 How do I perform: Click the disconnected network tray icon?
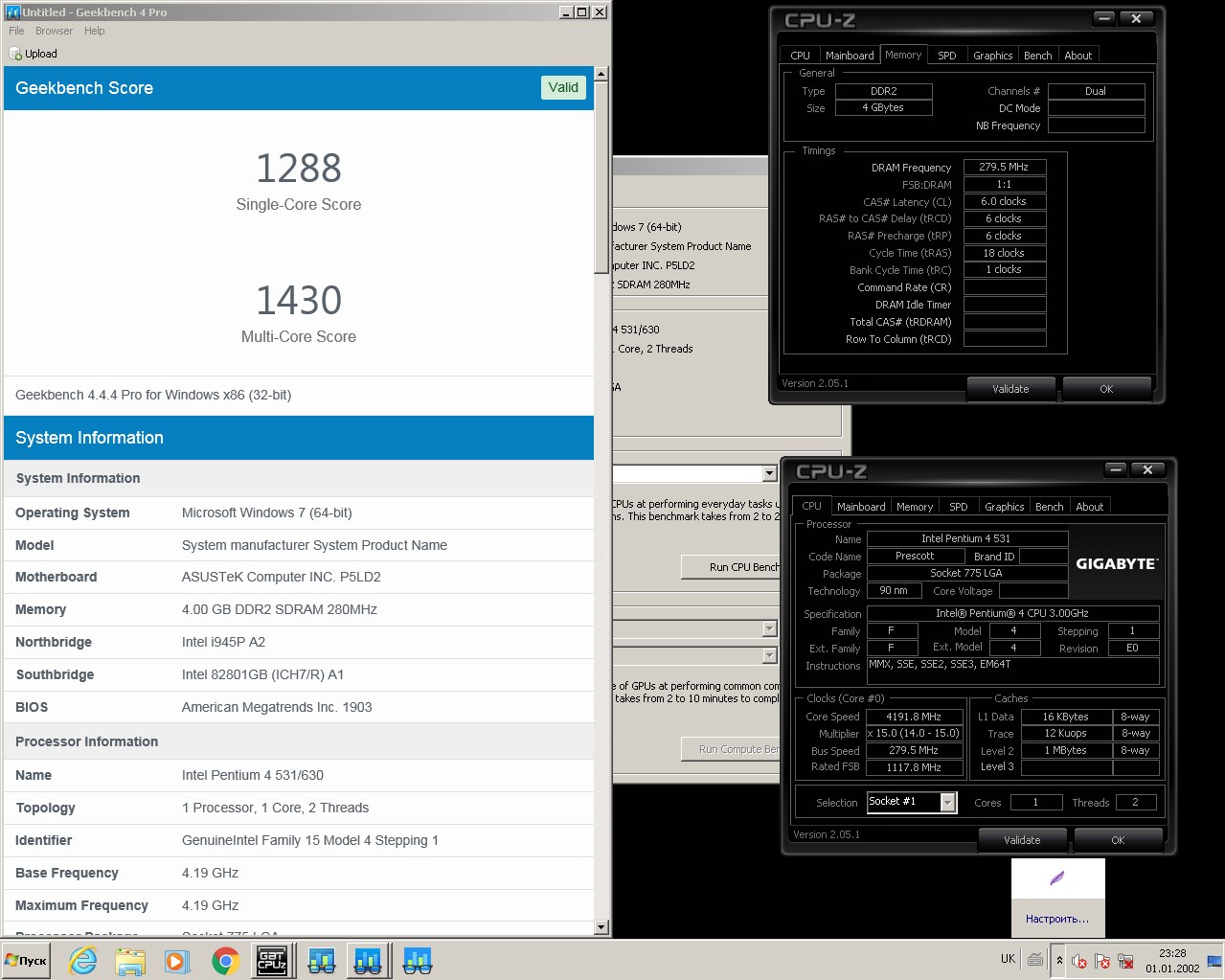(x=1125, y=961)
